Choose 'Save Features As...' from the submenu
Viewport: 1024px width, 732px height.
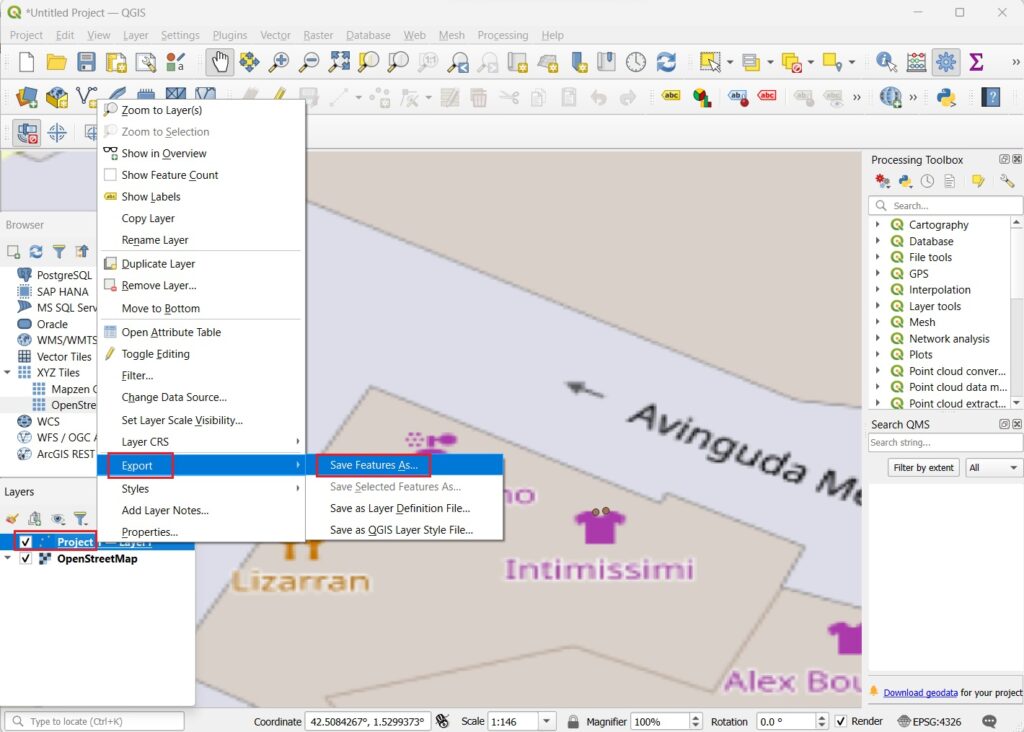pos(375,464)
